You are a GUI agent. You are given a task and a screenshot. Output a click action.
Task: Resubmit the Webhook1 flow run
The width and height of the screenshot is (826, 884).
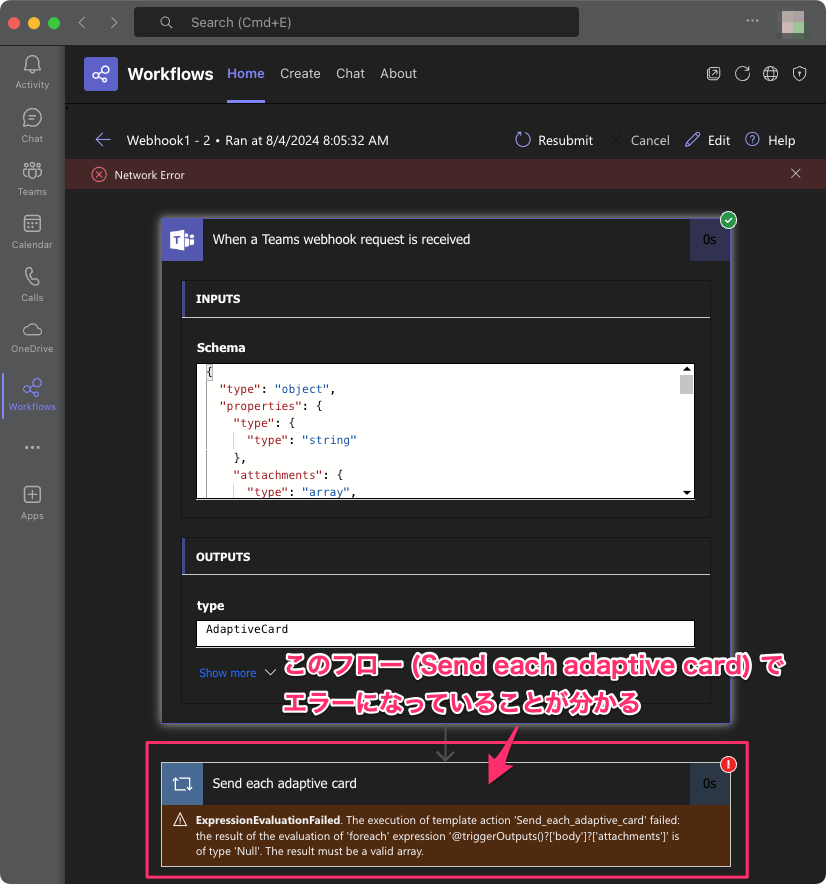pos(554,140)
